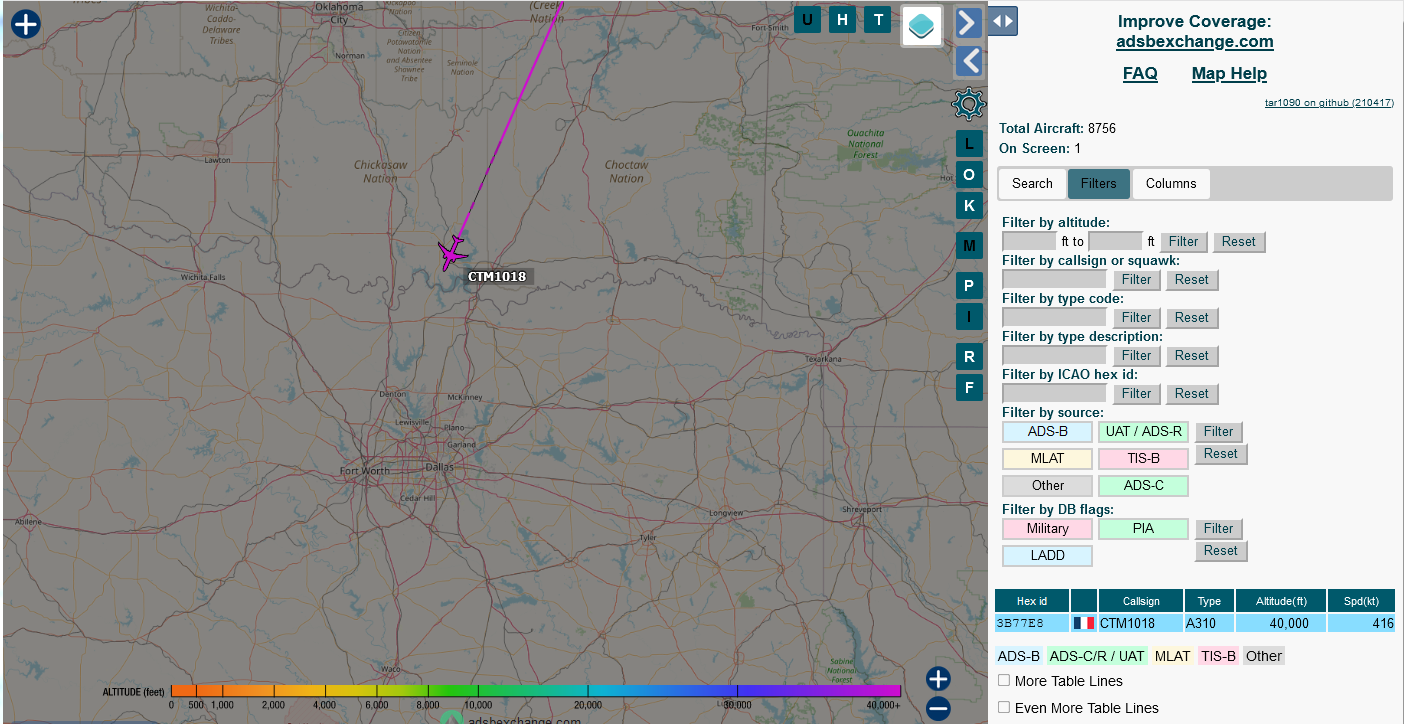This screenshot has width=1404, height=724.
Task: Toggle the T map button
Action: tap(878, 20)
